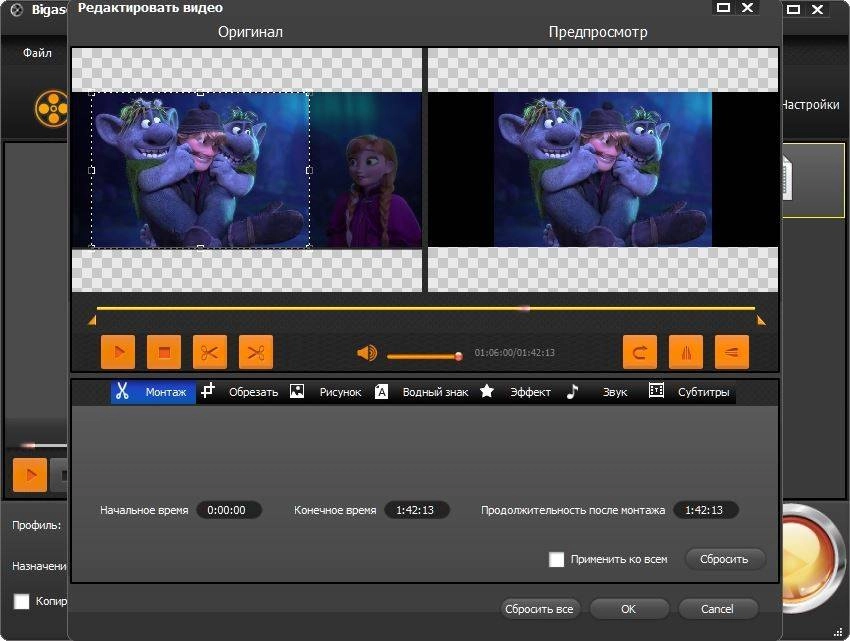Close the Редактировать видео dialog

point(748,8)
